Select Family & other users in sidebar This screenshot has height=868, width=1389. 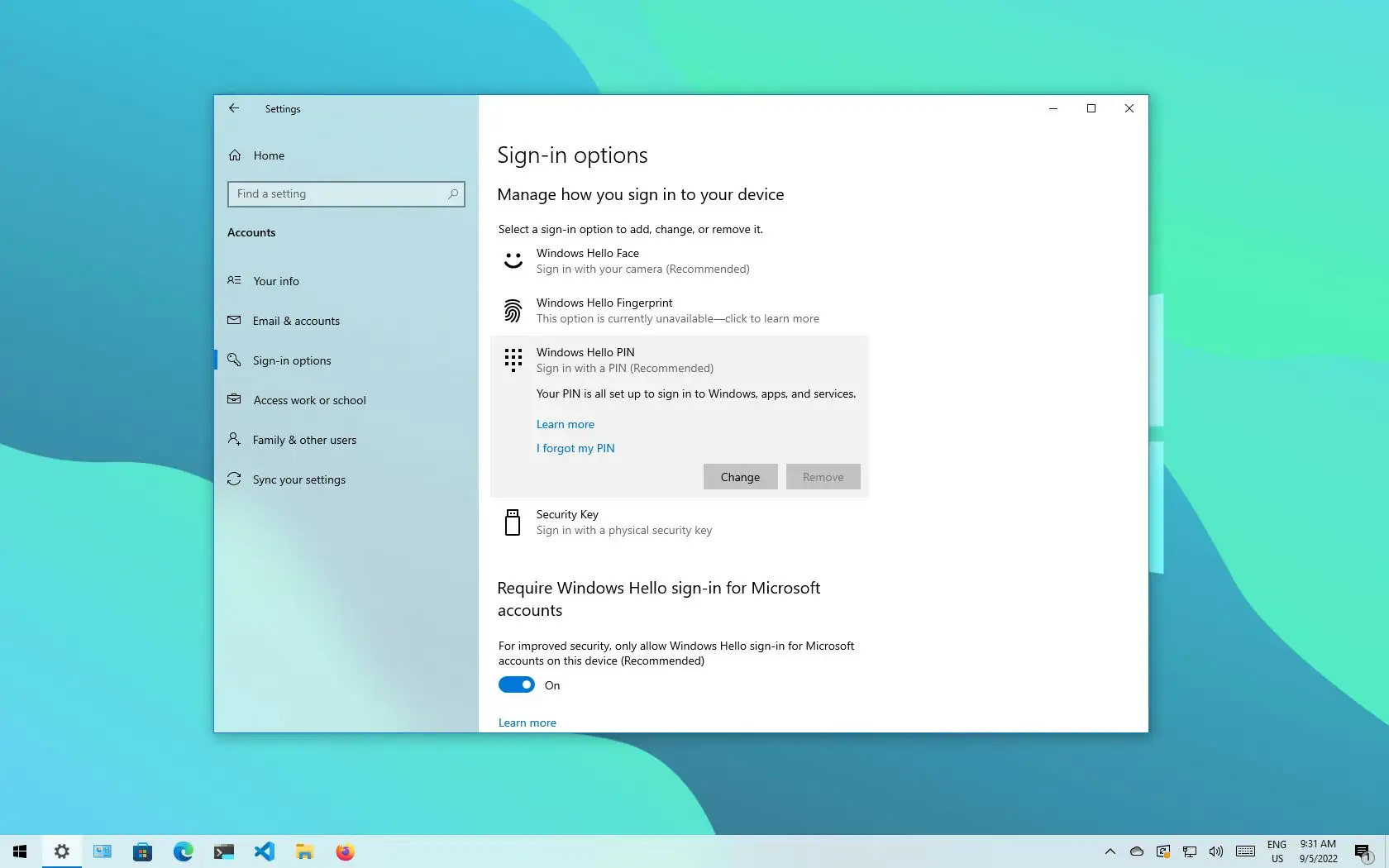(304, 440)
